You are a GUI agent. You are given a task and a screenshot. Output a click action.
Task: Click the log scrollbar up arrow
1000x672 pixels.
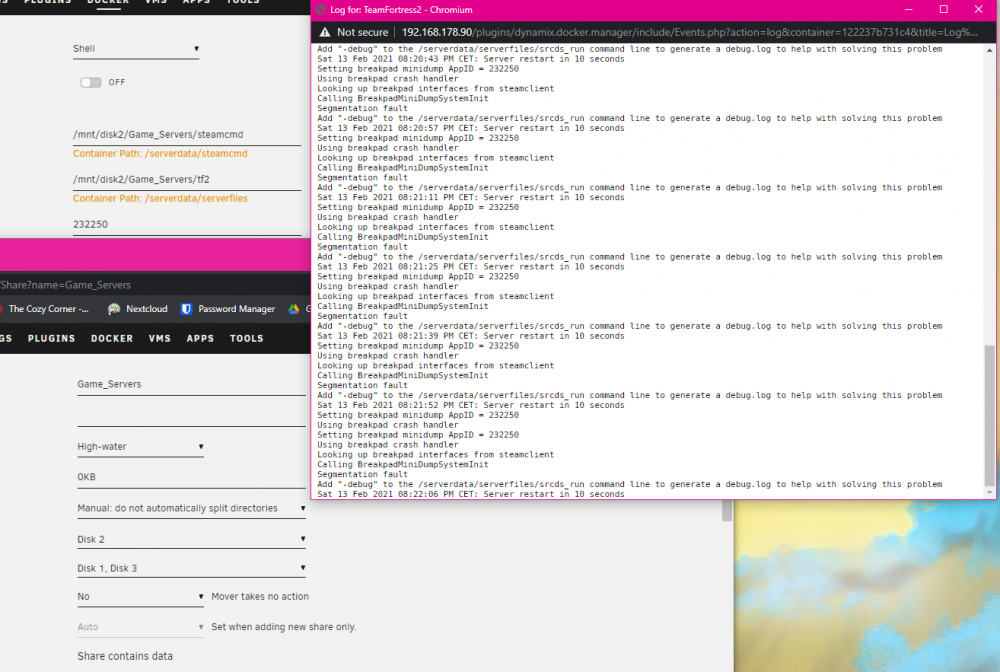pyautogui.click(x=989, y=50)
